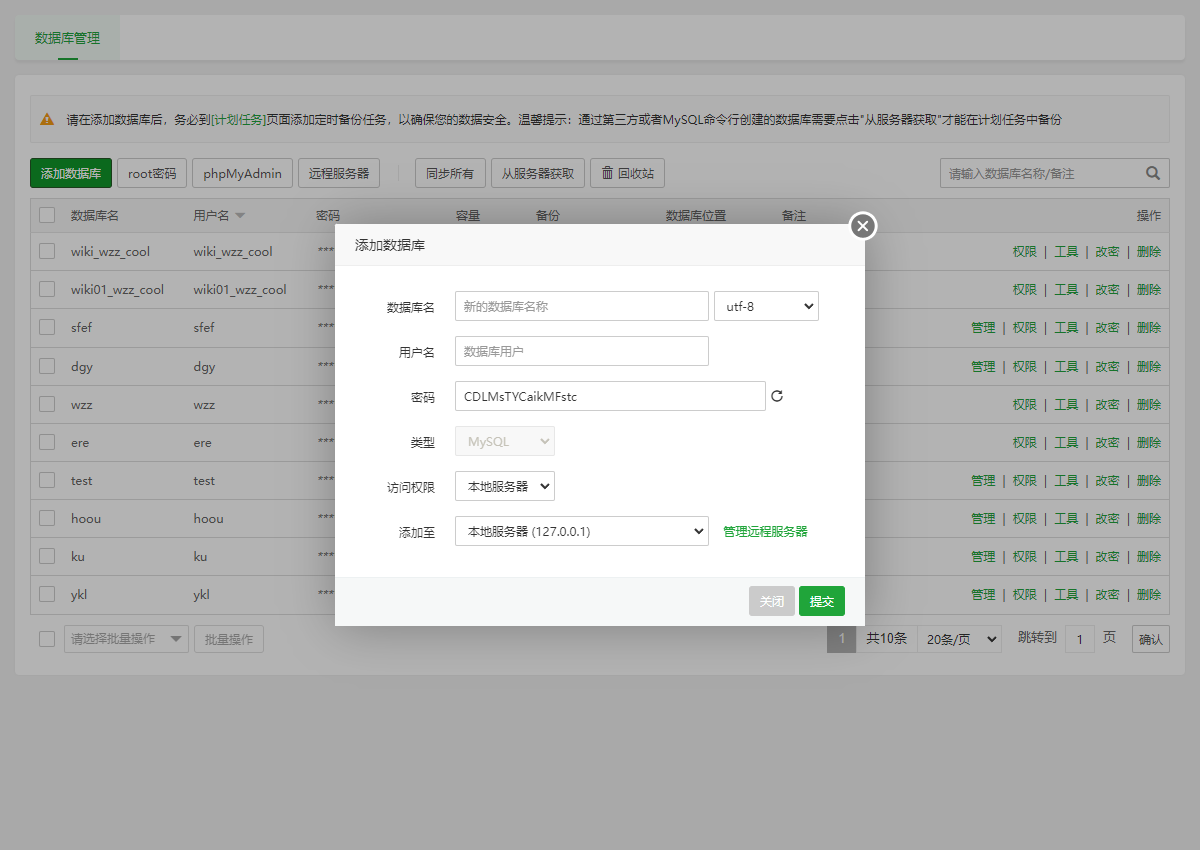
Task: Click the warning triangle in the notice bar
Action: click(x=44, y=118)
